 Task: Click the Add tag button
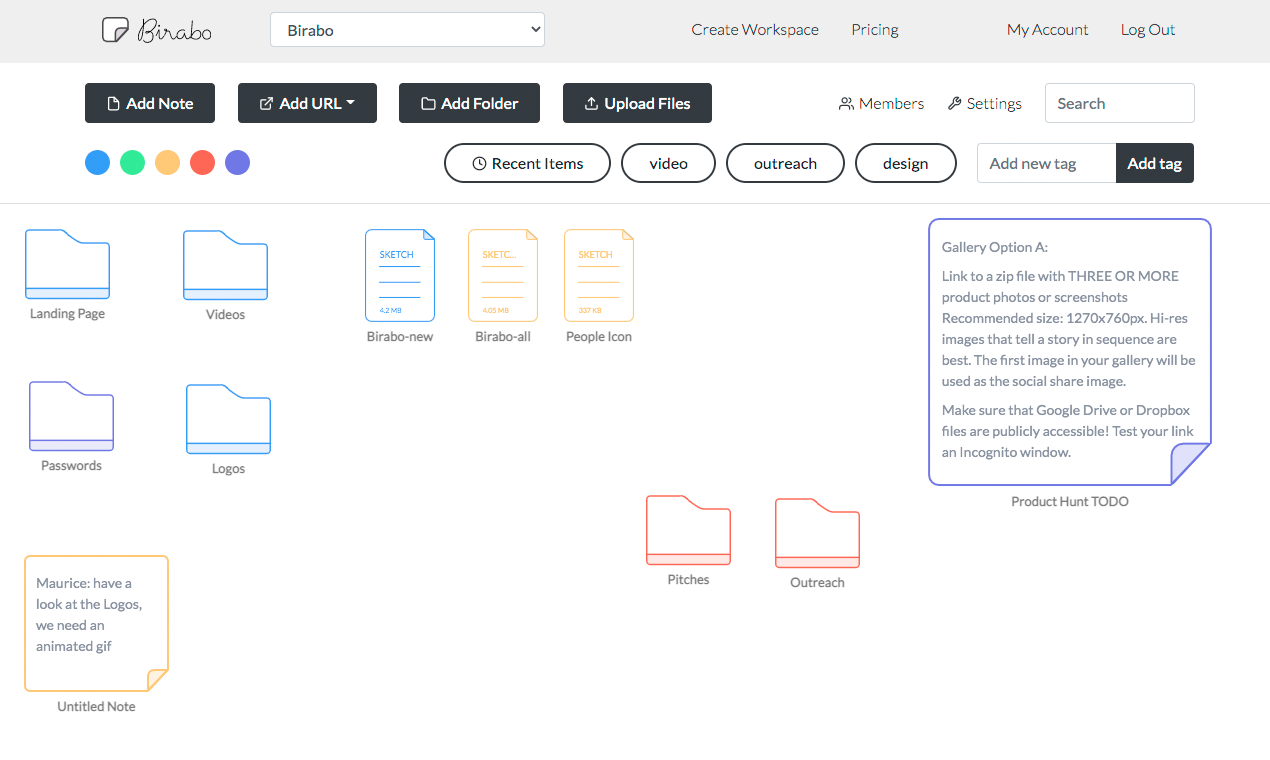[1155, 163]
